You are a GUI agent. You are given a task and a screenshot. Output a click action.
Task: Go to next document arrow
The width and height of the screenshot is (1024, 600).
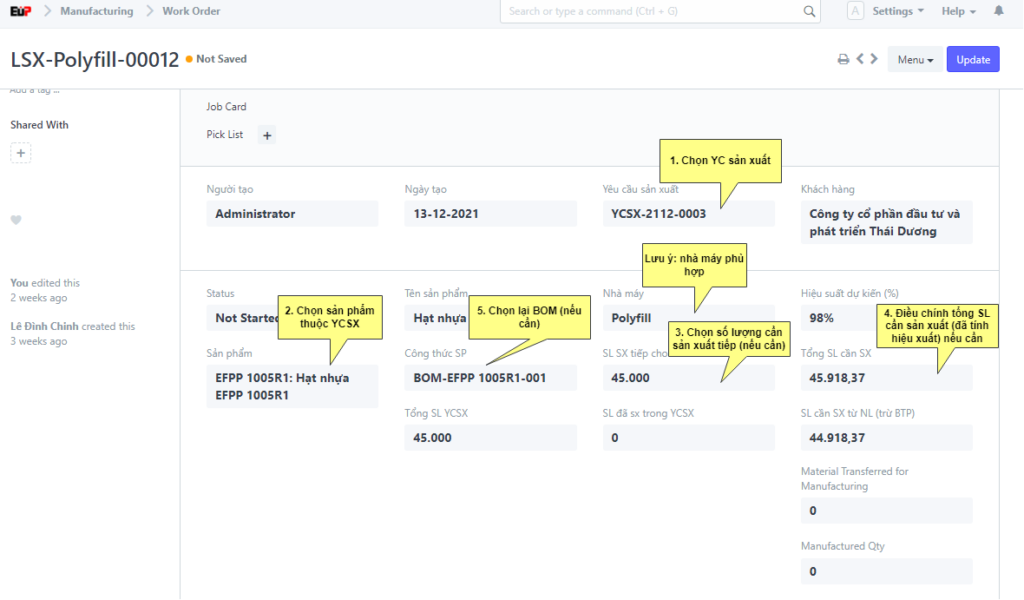[874, 60]
